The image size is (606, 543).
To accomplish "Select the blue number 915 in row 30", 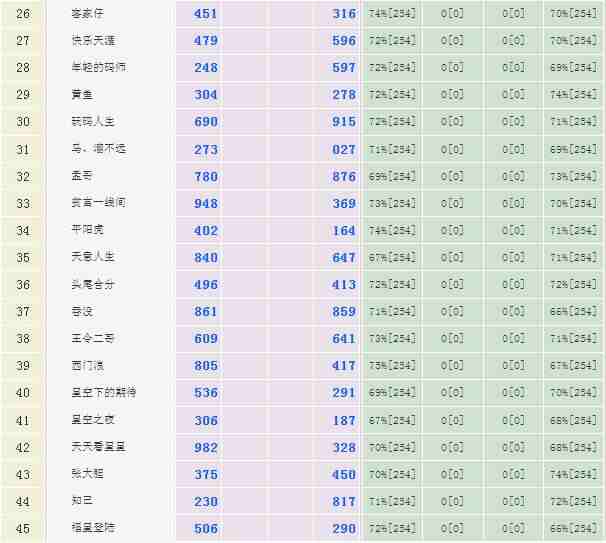I will (x=344, y=122).
